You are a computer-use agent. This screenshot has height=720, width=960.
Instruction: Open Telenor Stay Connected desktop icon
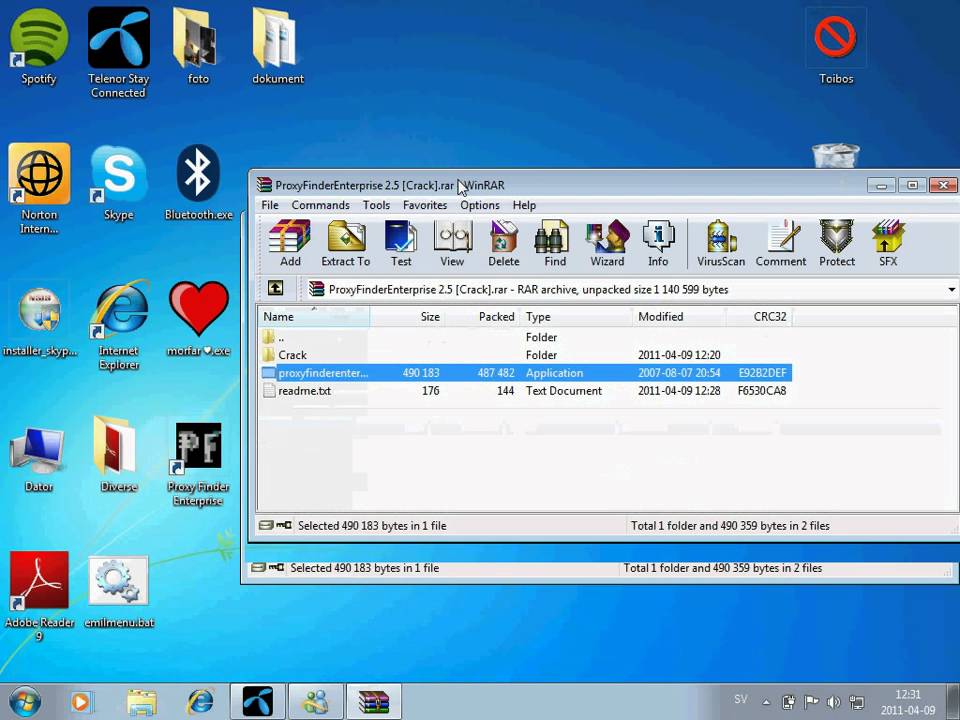pyautogui.click(x=118, y=52)
